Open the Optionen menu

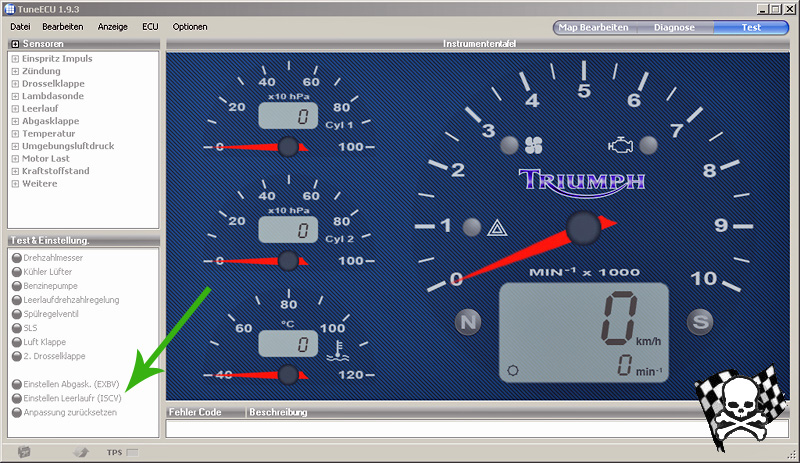pyautogui.click(x=190, y=27)
